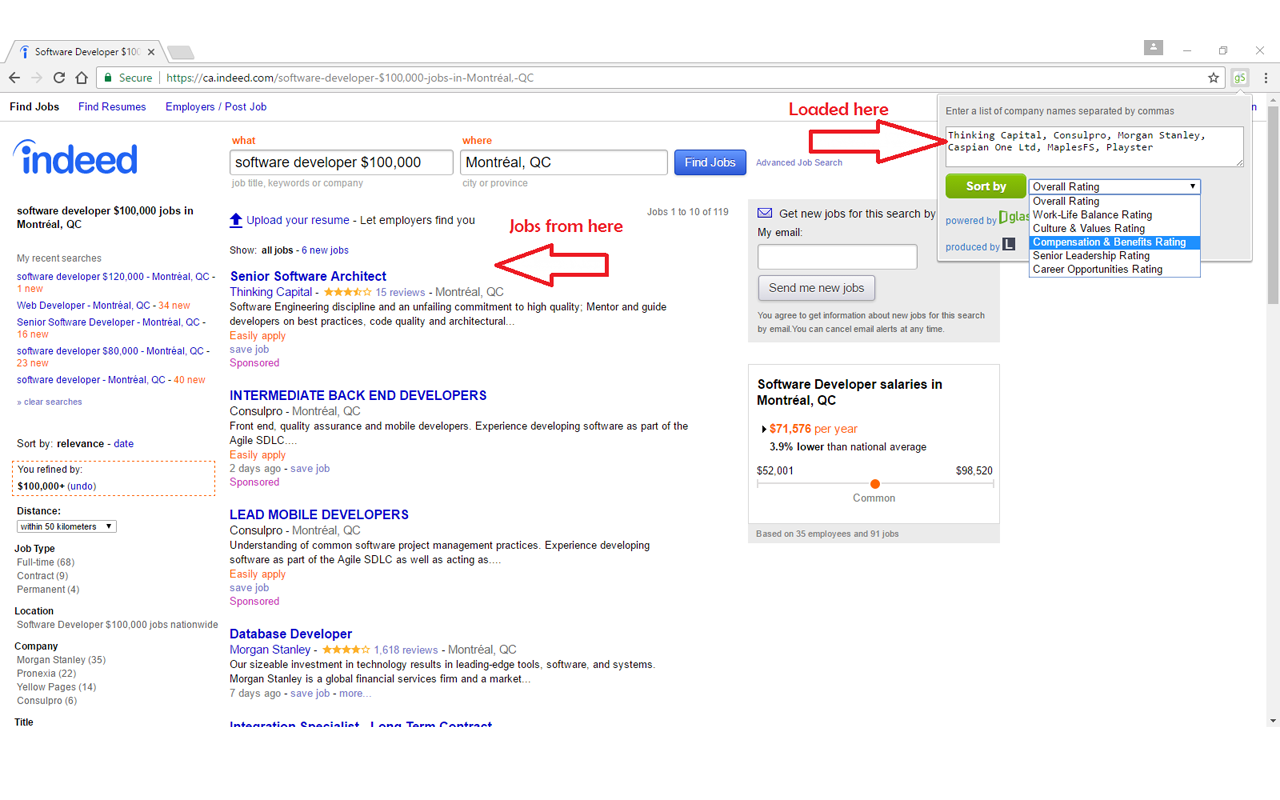This screenshot has height=800, width=1280.
Task: Click the secure padlock icon
Action: (x=107, y=78)
